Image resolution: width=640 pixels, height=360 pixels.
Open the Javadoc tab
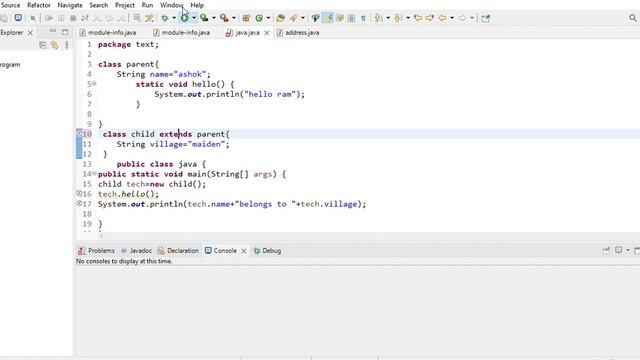(x=136, y=251)
